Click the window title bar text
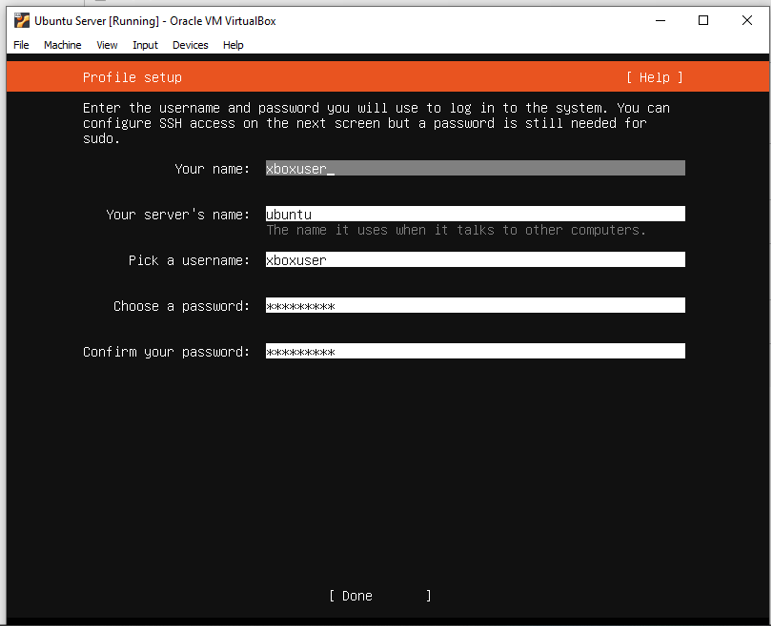771x626 pixels. point(155,20)
